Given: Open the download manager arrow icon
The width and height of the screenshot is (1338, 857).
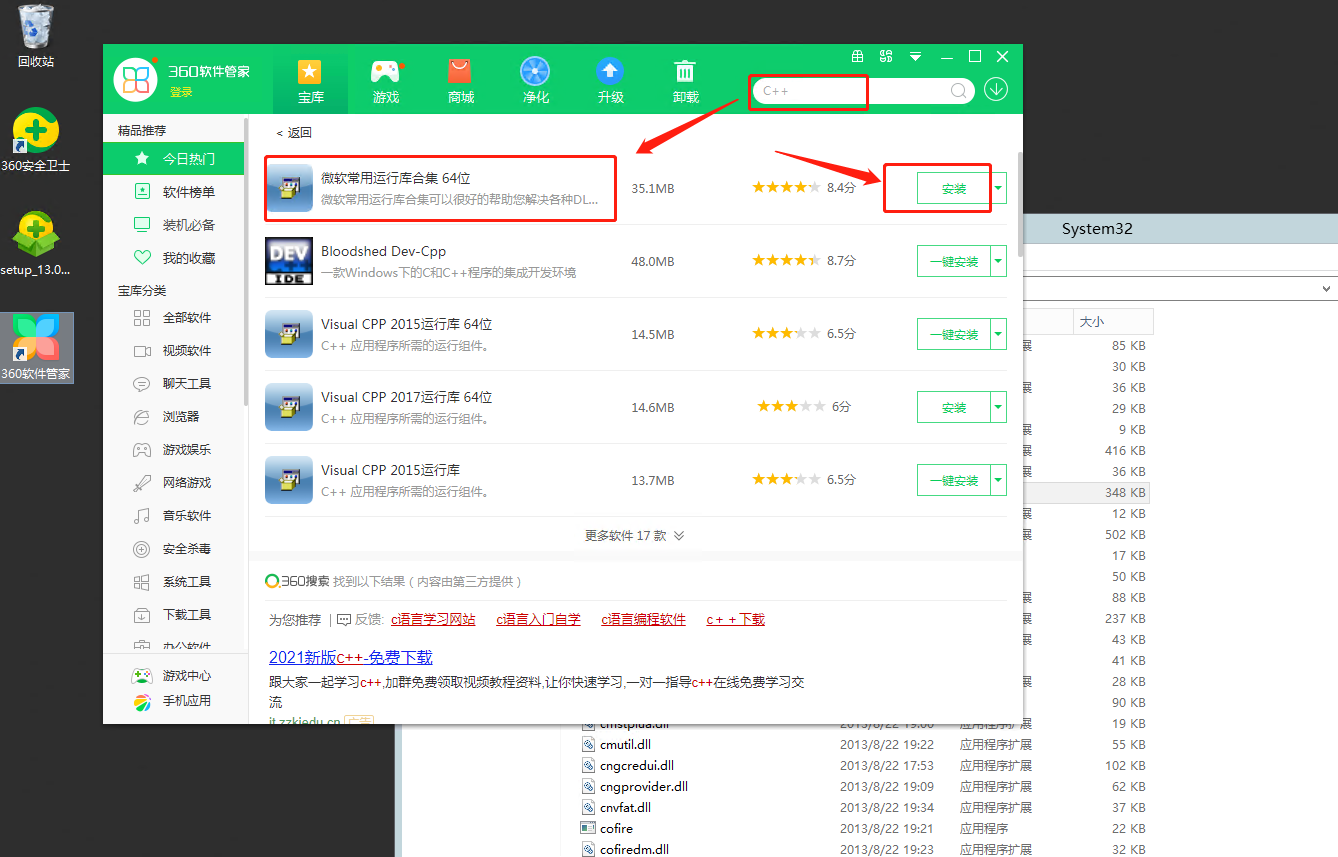Looking at the screenshot, I should coord(996,90).
